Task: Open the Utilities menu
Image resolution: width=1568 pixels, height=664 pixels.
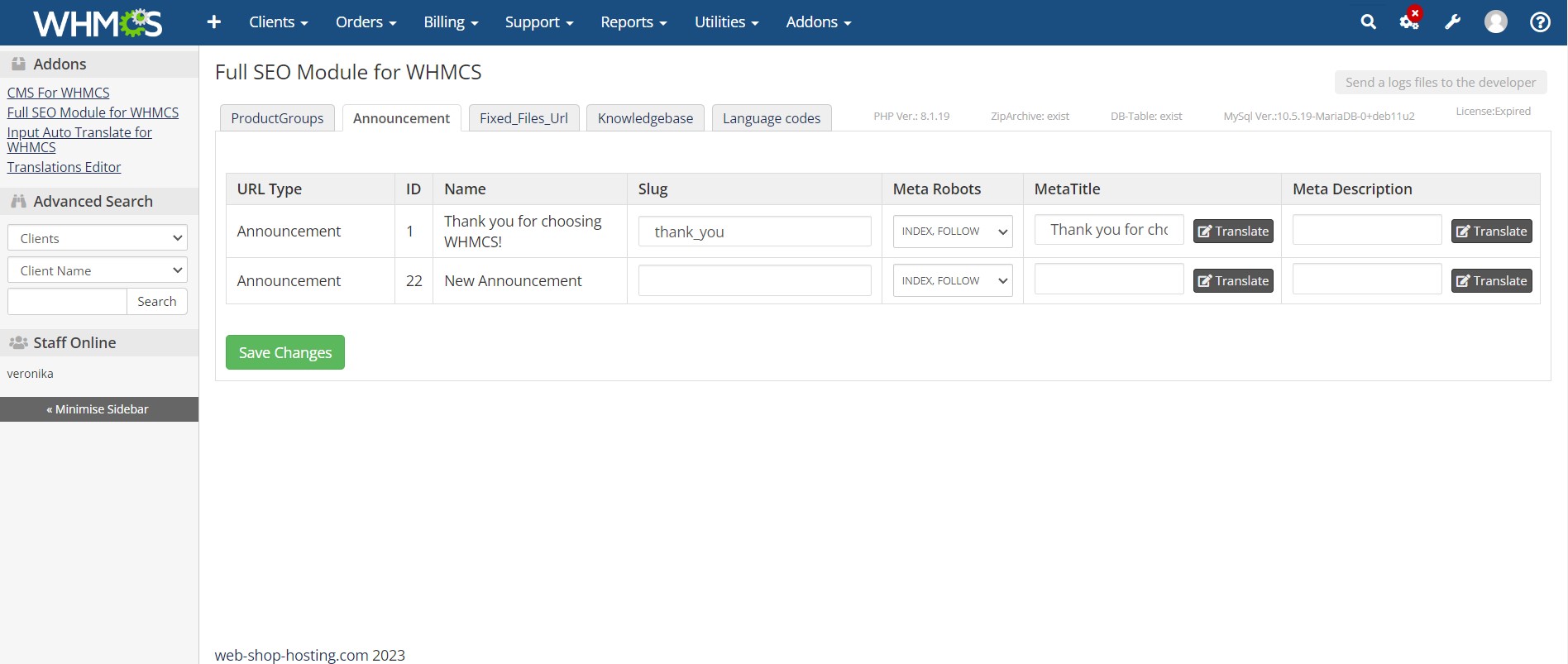Action: tap(727, 22)
